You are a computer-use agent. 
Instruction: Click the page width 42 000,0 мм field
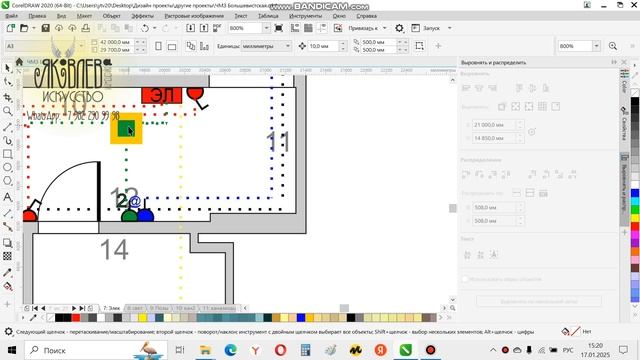click(115, 42)
